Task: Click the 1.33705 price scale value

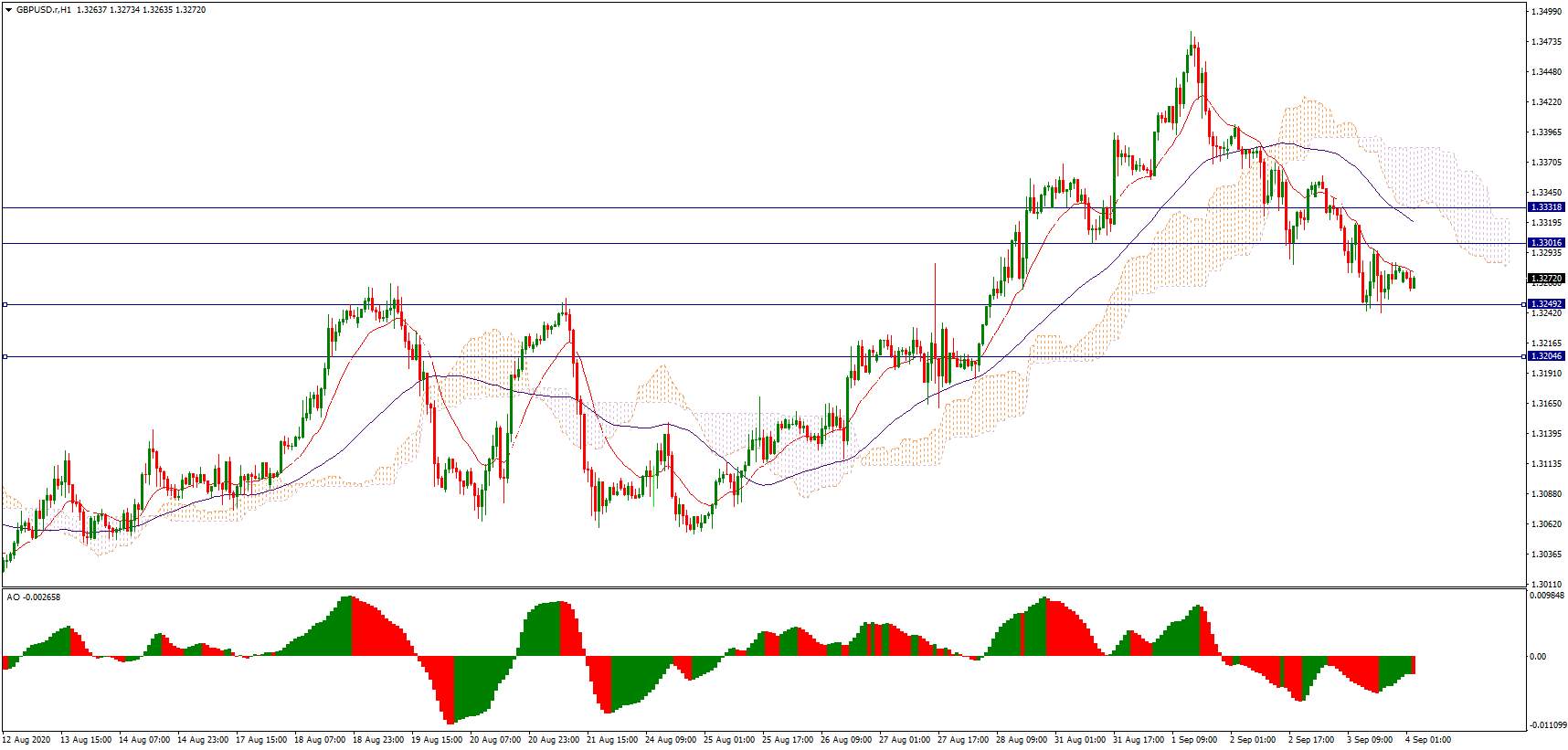Action: tap(1546, 163)
